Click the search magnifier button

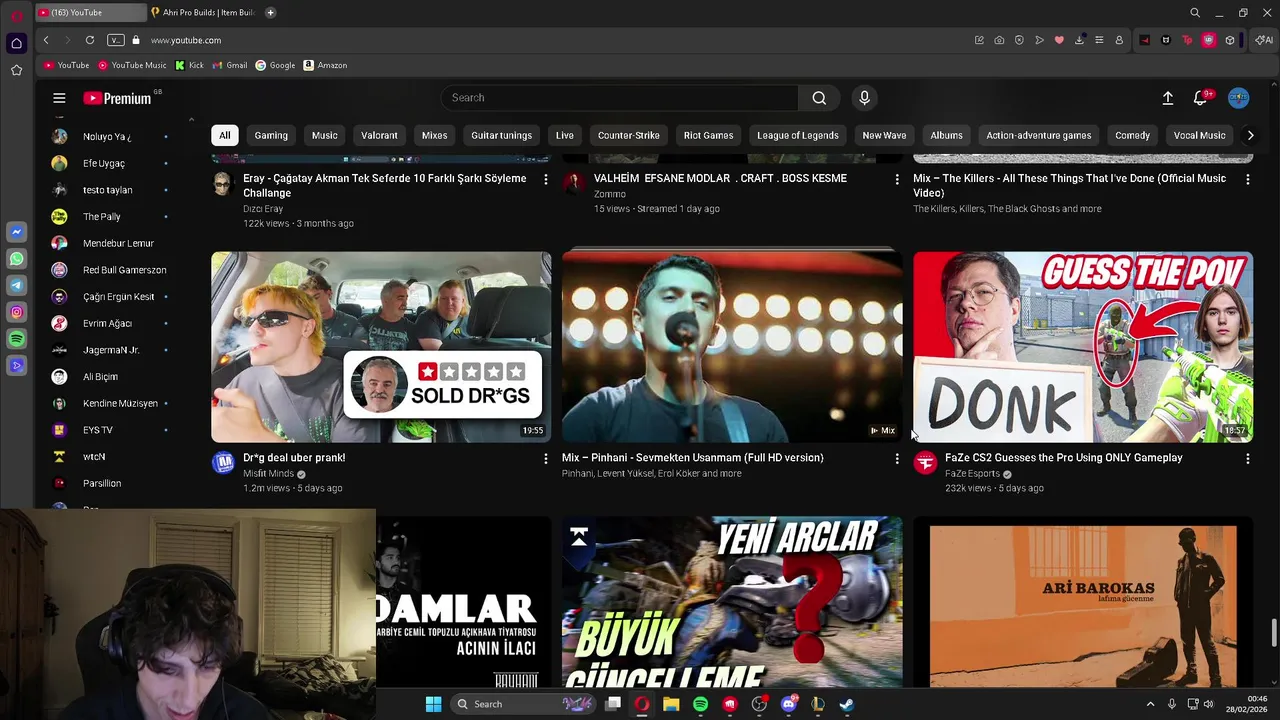point(819,98)
